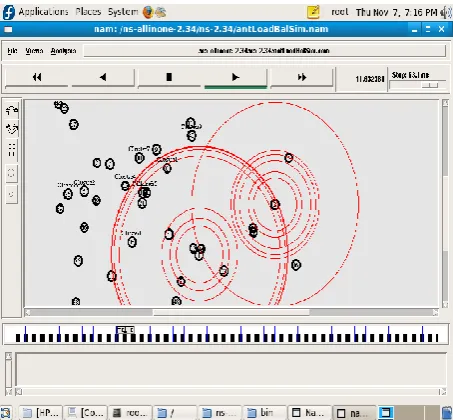Switch to the roo... terminal taskbar item
The width and height of the screenshot is (453, 420).
pos(131,413)
